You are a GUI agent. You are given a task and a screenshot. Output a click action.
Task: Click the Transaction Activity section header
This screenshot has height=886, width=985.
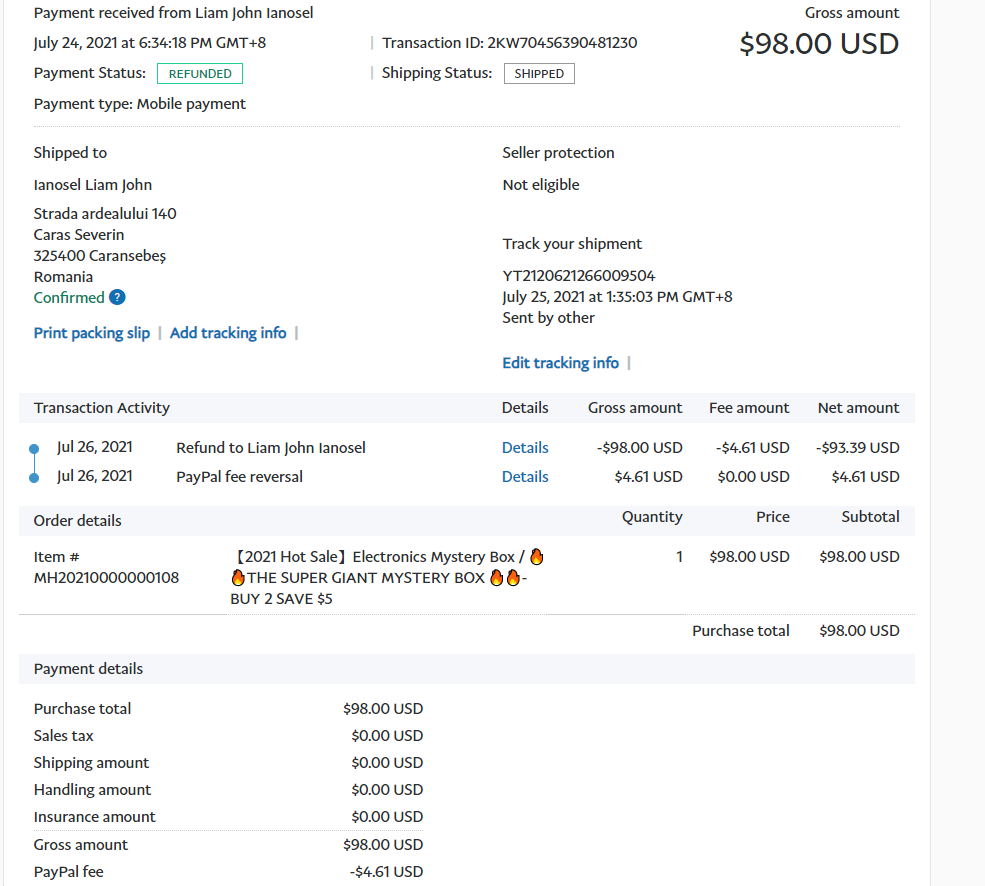[x=102, y=408]
